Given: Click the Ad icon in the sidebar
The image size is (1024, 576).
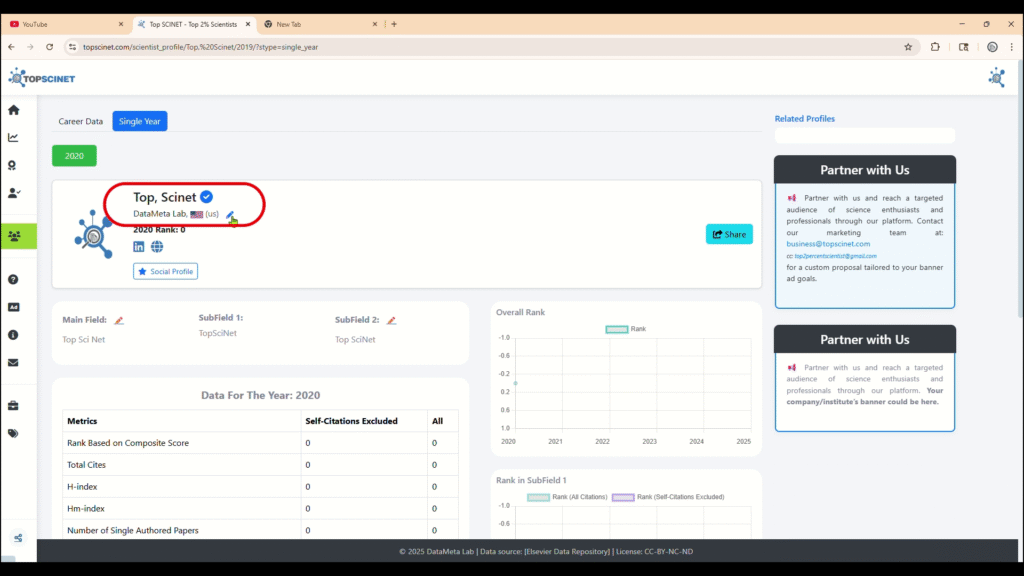Looking at the screenshot, I should 13,307.
